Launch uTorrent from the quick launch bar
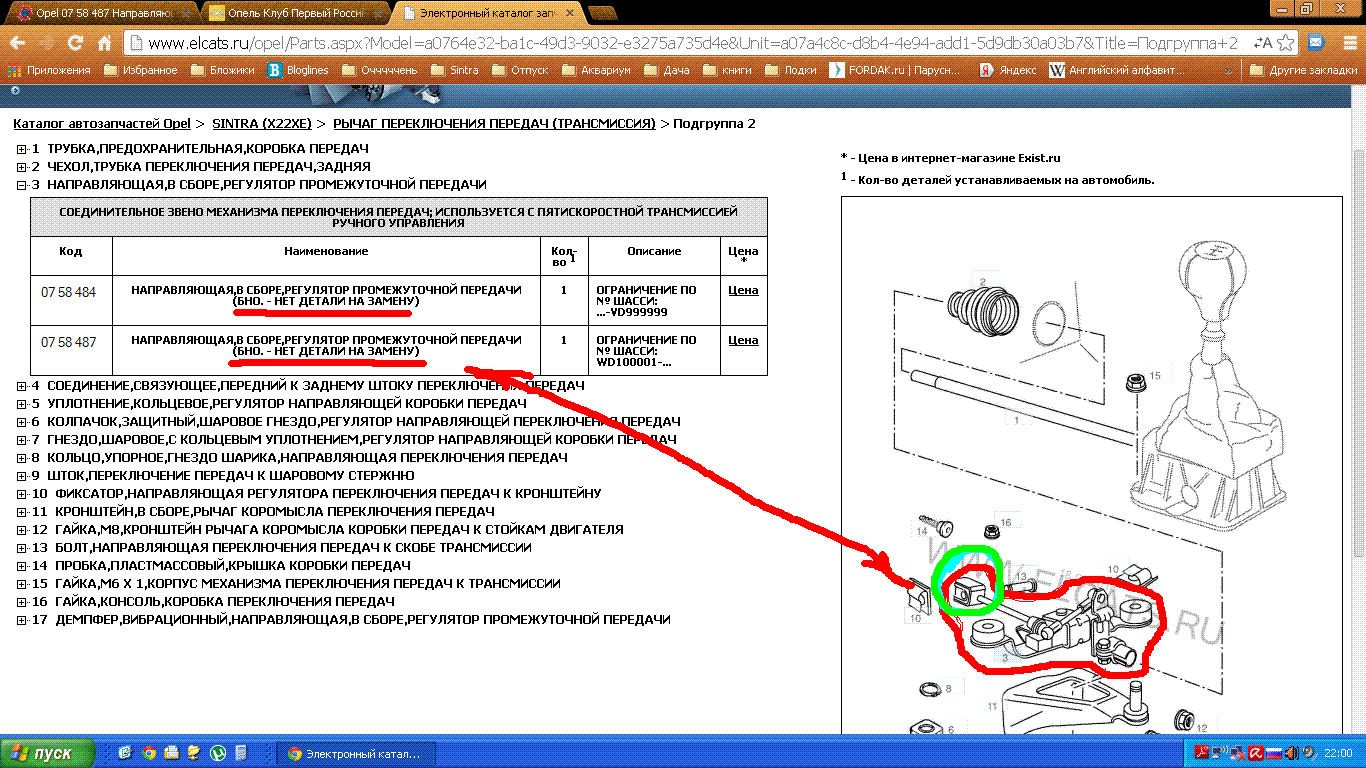This screenshot has height=768, width=1366. click(x=217, y=753)
